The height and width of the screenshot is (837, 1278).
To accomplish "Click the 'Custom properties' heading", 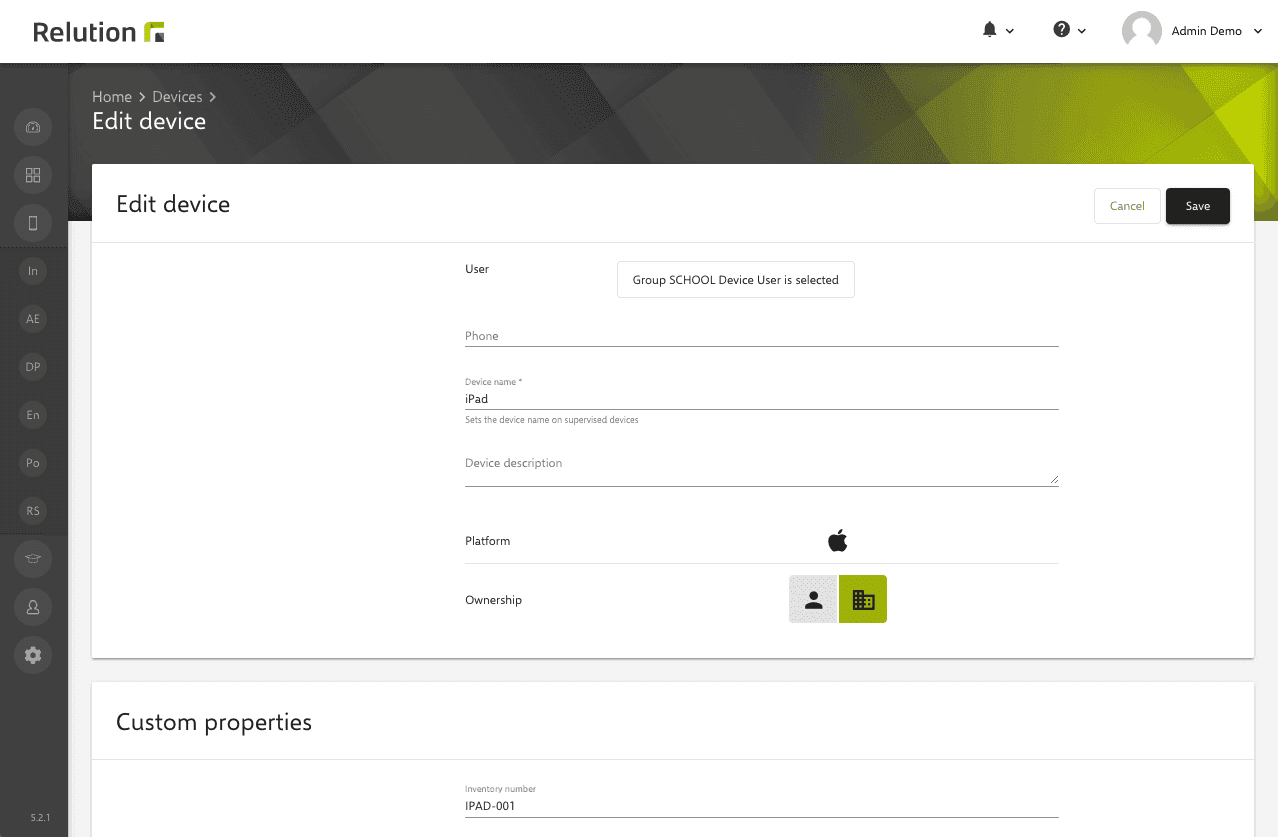I will click(x=214, y=722).
